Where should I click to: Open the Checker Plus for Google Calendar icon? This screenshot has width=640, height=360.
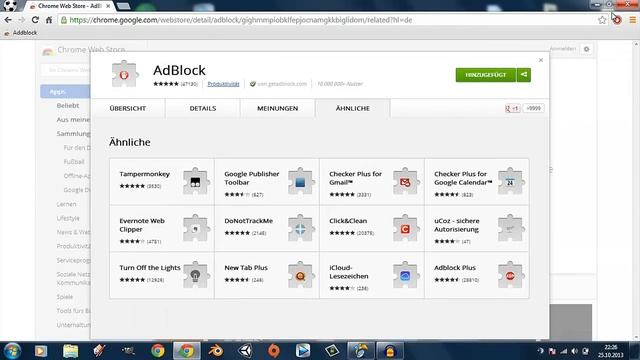[x=511, y=181]
